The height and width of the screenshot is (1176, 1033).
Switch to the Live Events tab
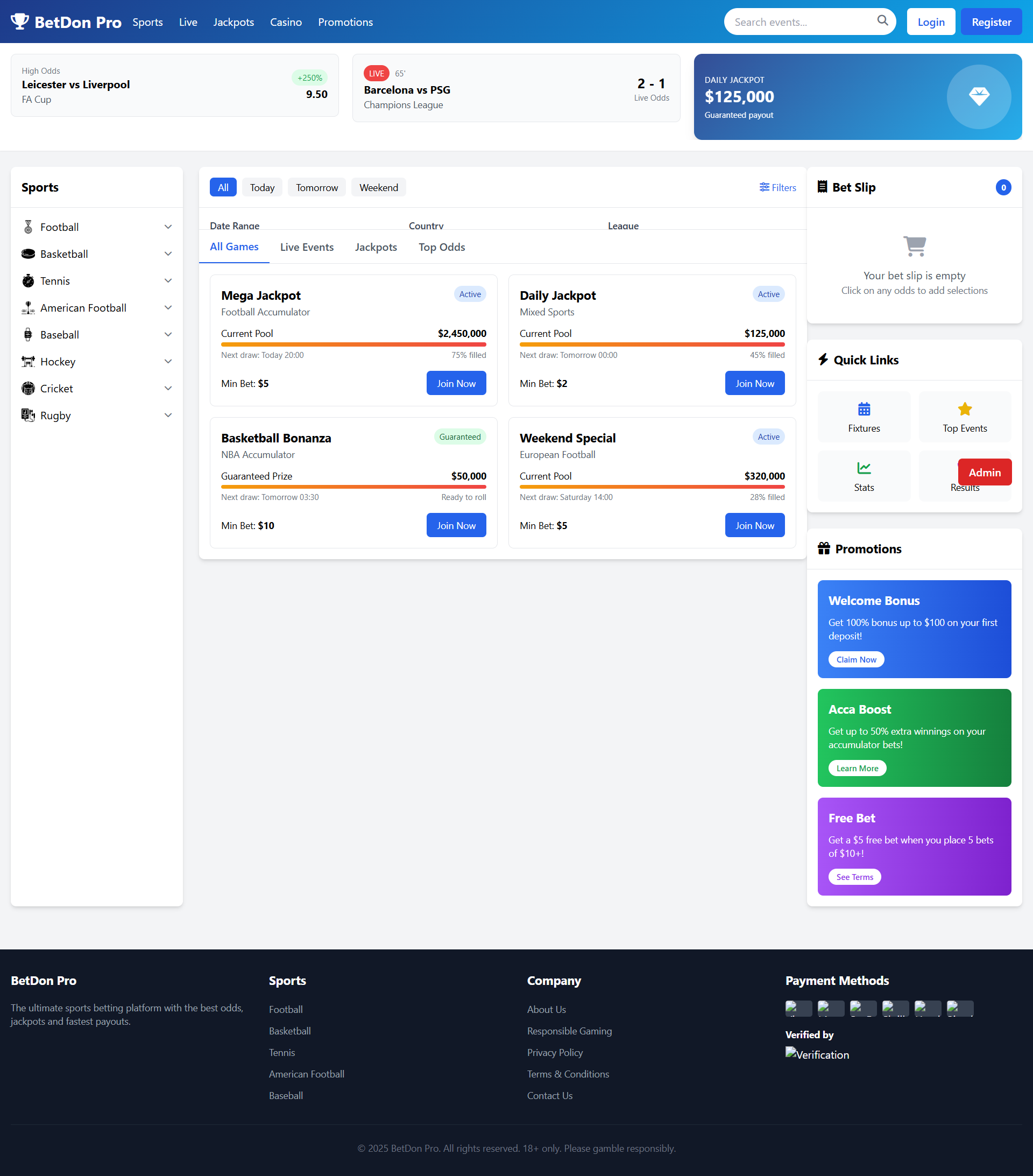[307, 247]
